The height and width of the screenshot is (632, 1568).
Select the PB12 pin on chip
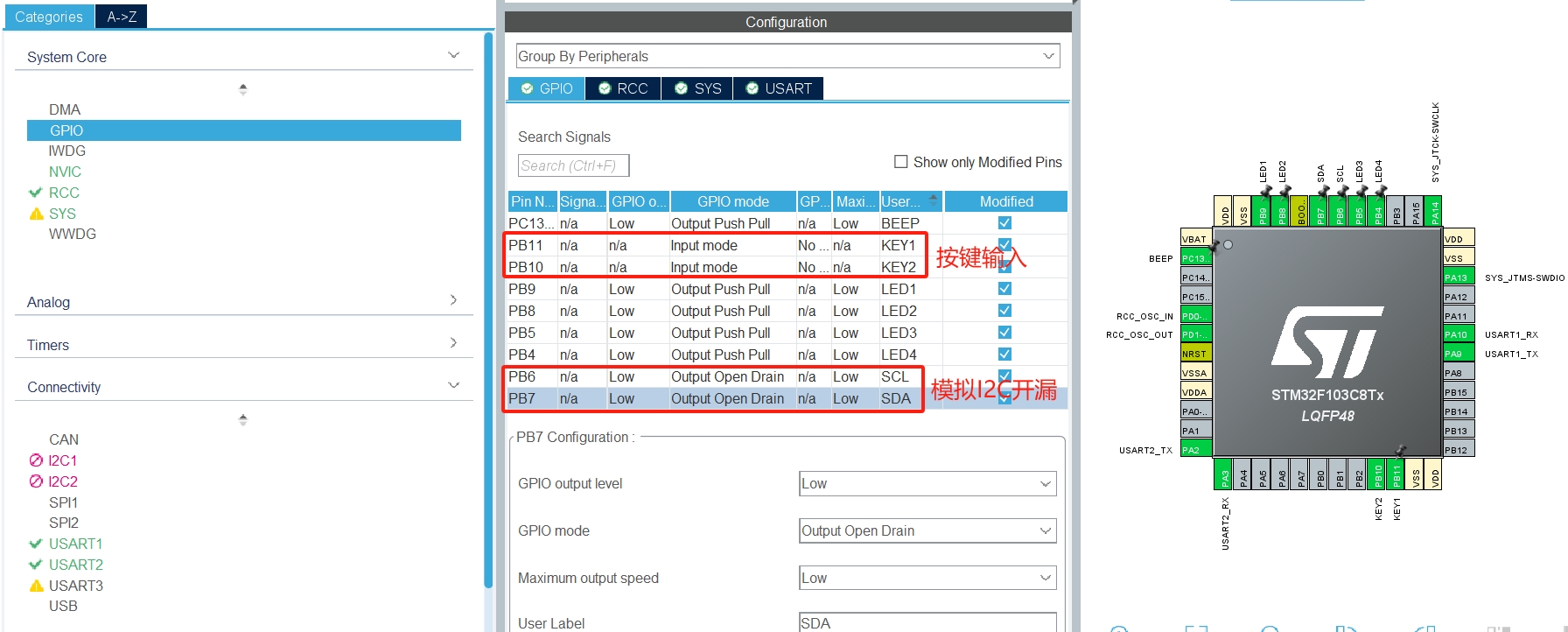[1459, 450]
